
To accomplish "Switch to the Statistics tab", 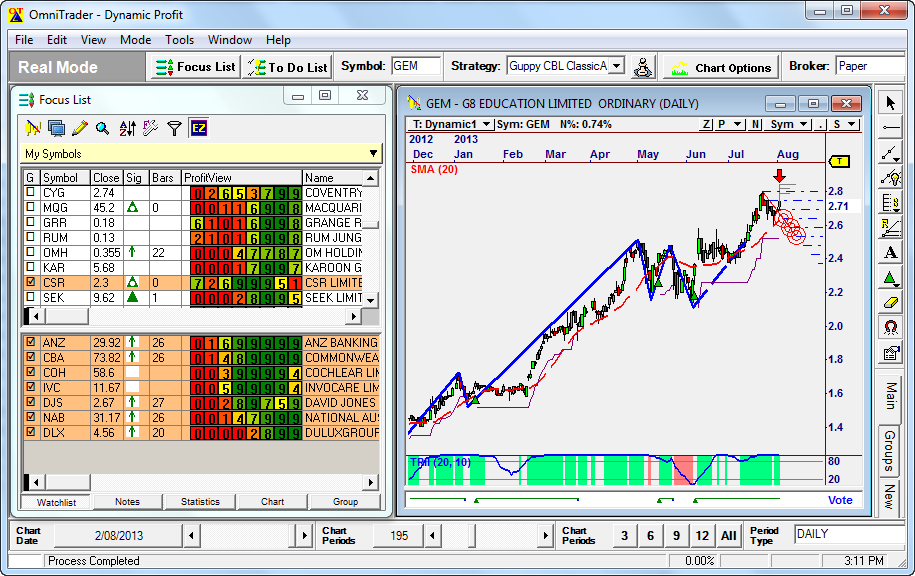I will (200, 502).
